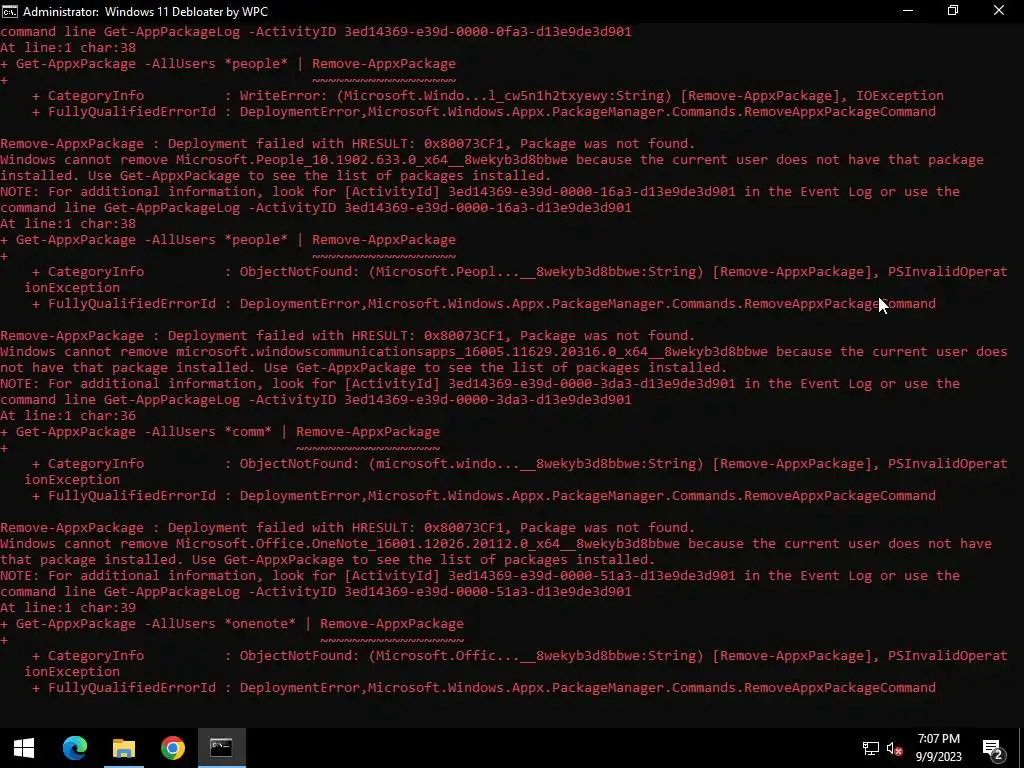Click the Get-AppPackageLog line with ActivityID 51a3
Image resolution: width=1024 pixels, height=768 pixels.
(315, 592)
